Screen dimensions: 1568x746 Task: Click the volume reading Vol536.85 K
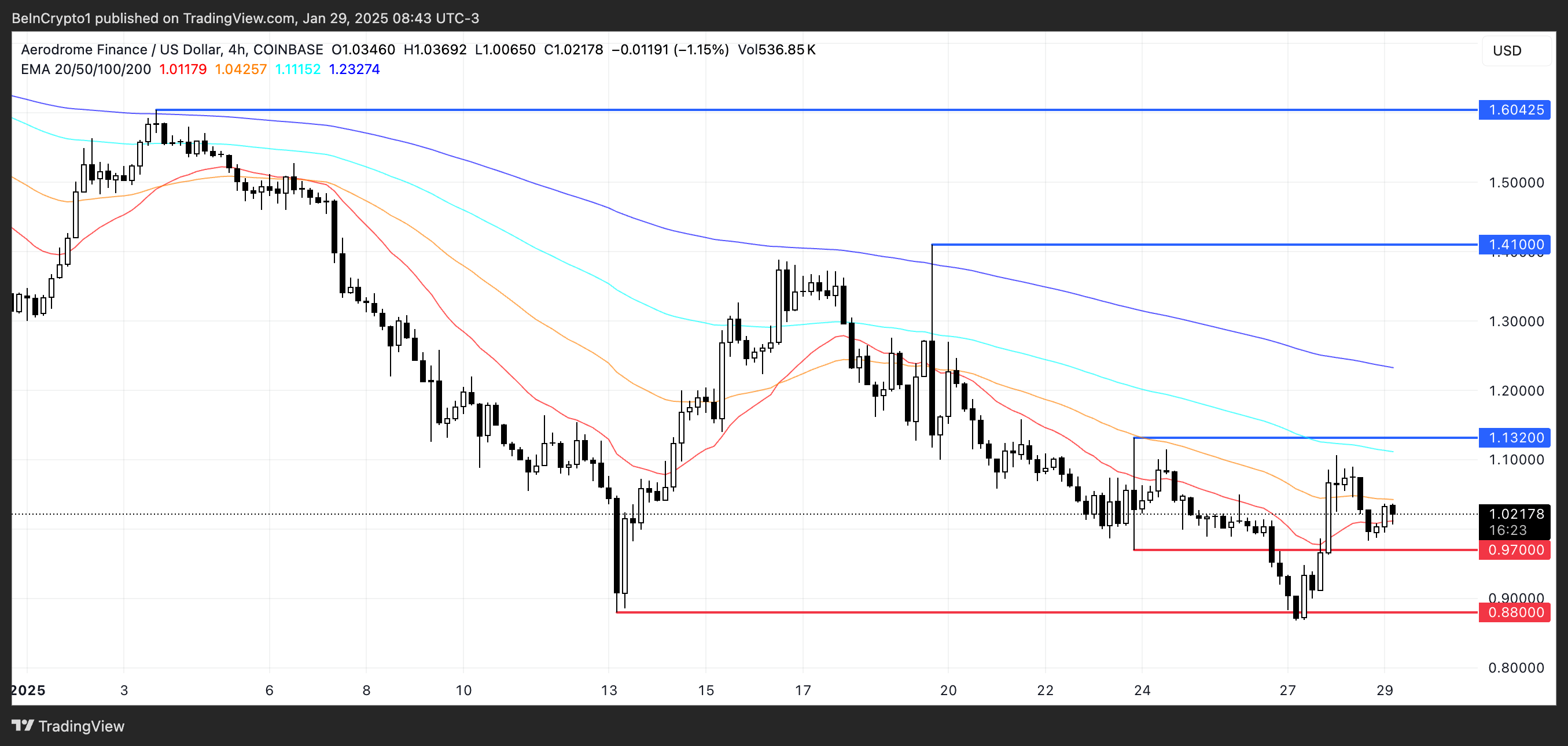pos(776,50)
